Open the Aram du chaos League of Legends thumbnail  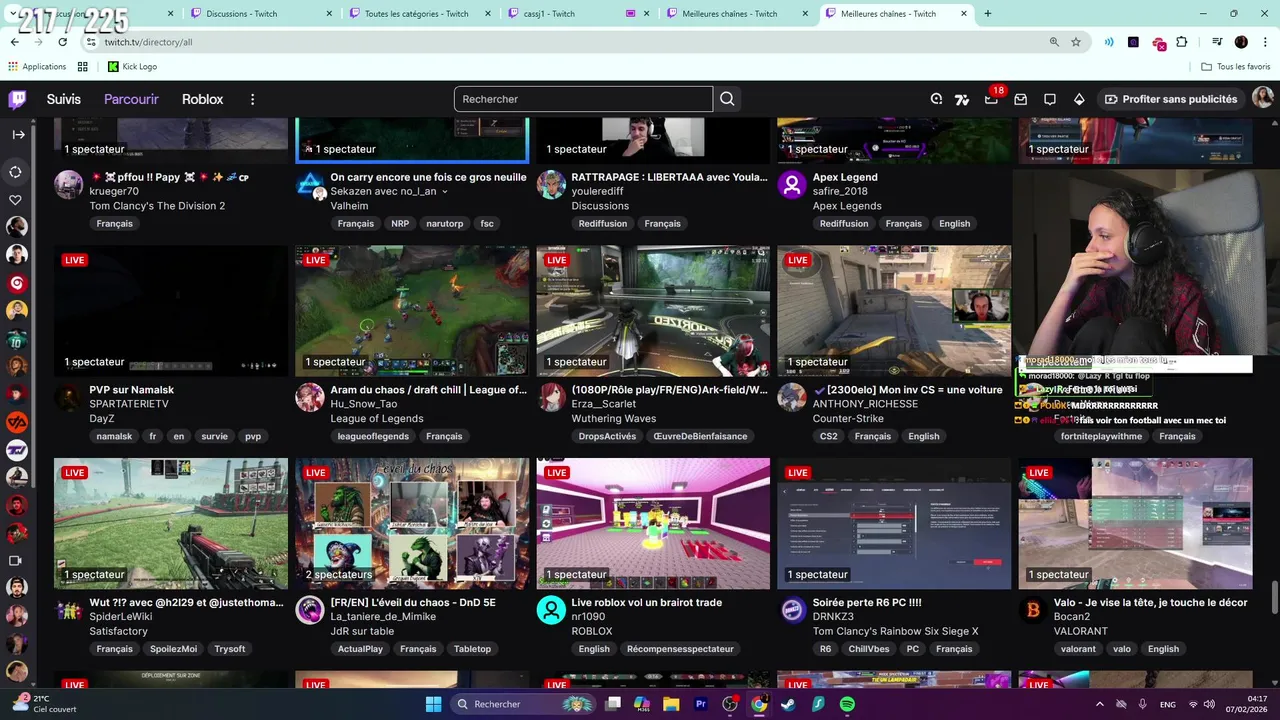point(412,311)
